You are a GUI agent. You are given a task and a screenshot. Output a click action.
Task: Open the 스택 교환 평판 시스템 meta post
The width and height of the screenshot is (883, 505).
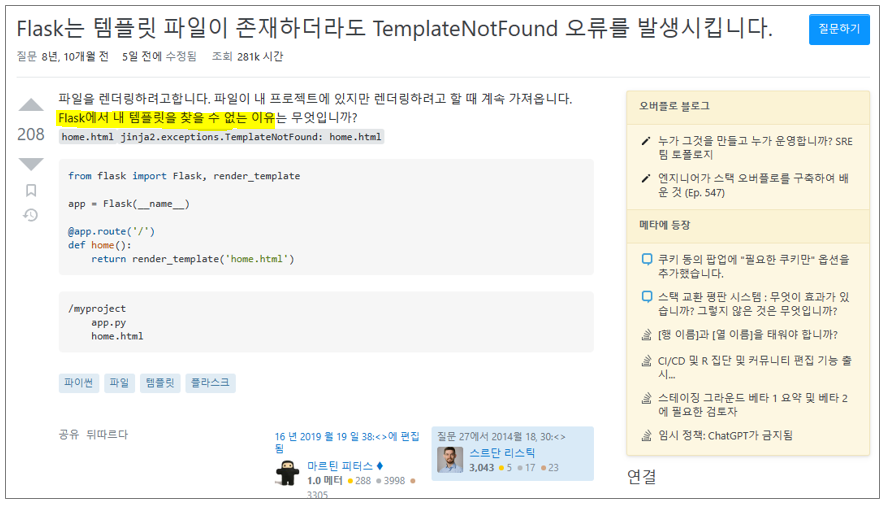(753, 303)
